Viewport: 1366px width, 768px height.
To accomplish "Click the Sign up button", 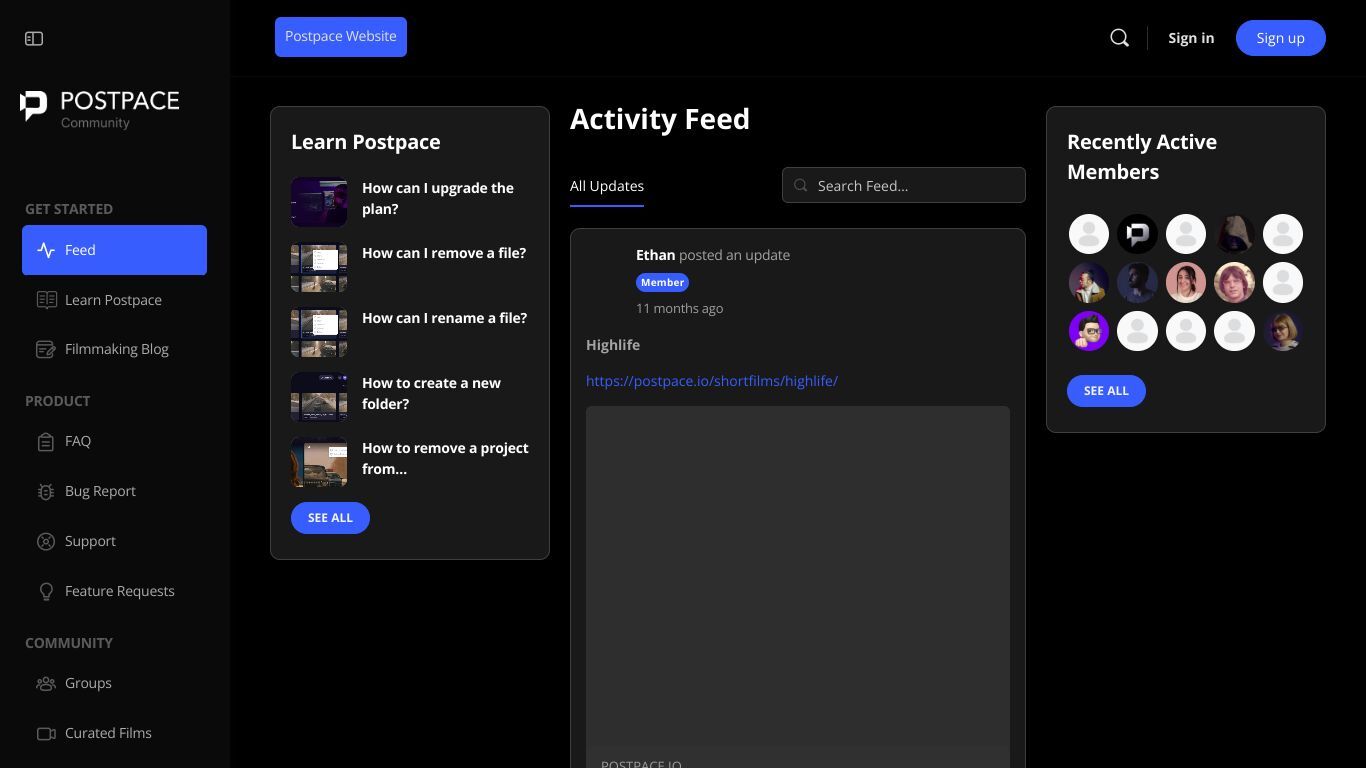I will [1281, 38].
